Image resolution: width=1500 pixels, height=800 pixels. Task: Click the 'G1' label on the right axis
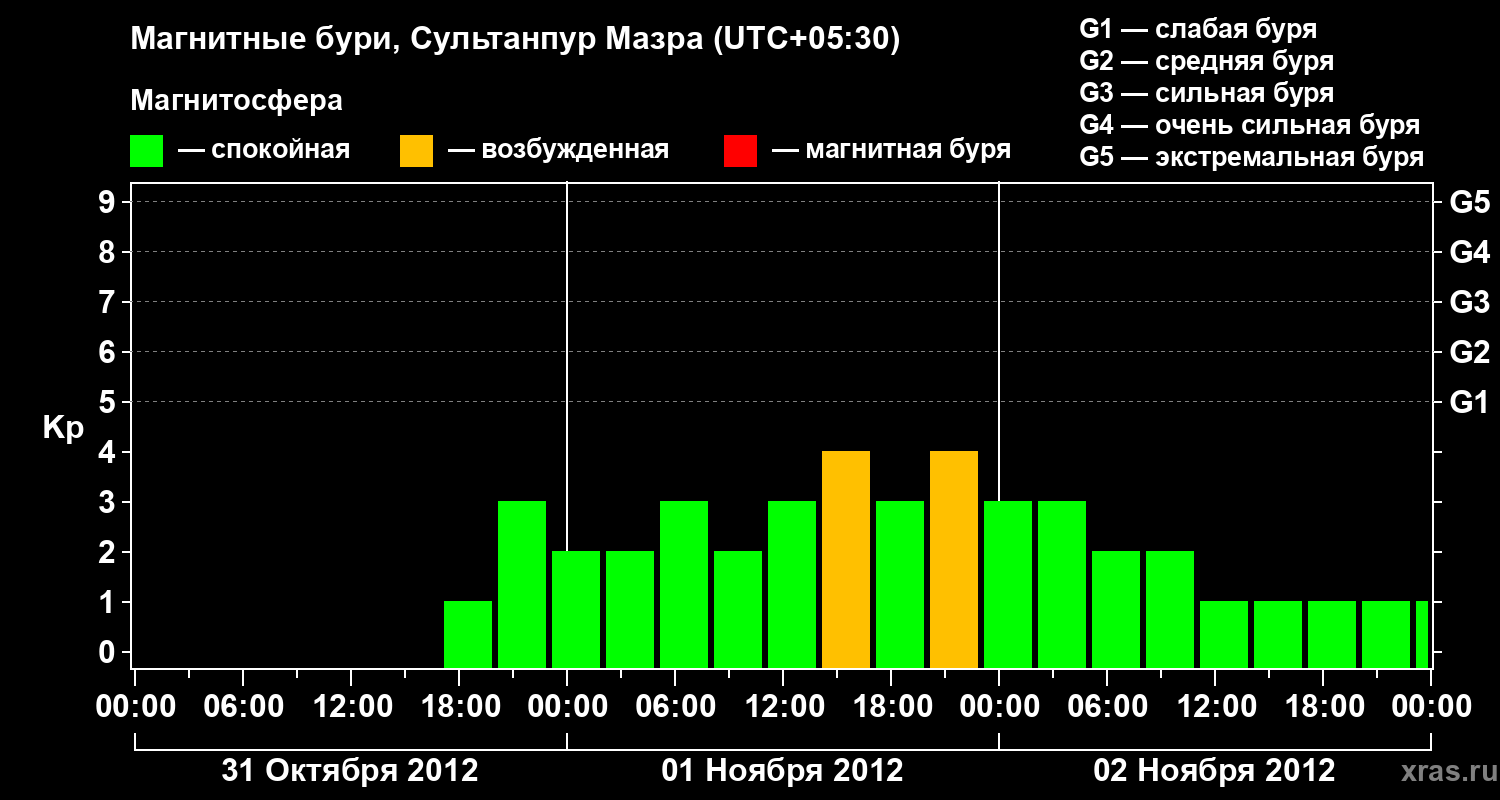pos(1469,402)
